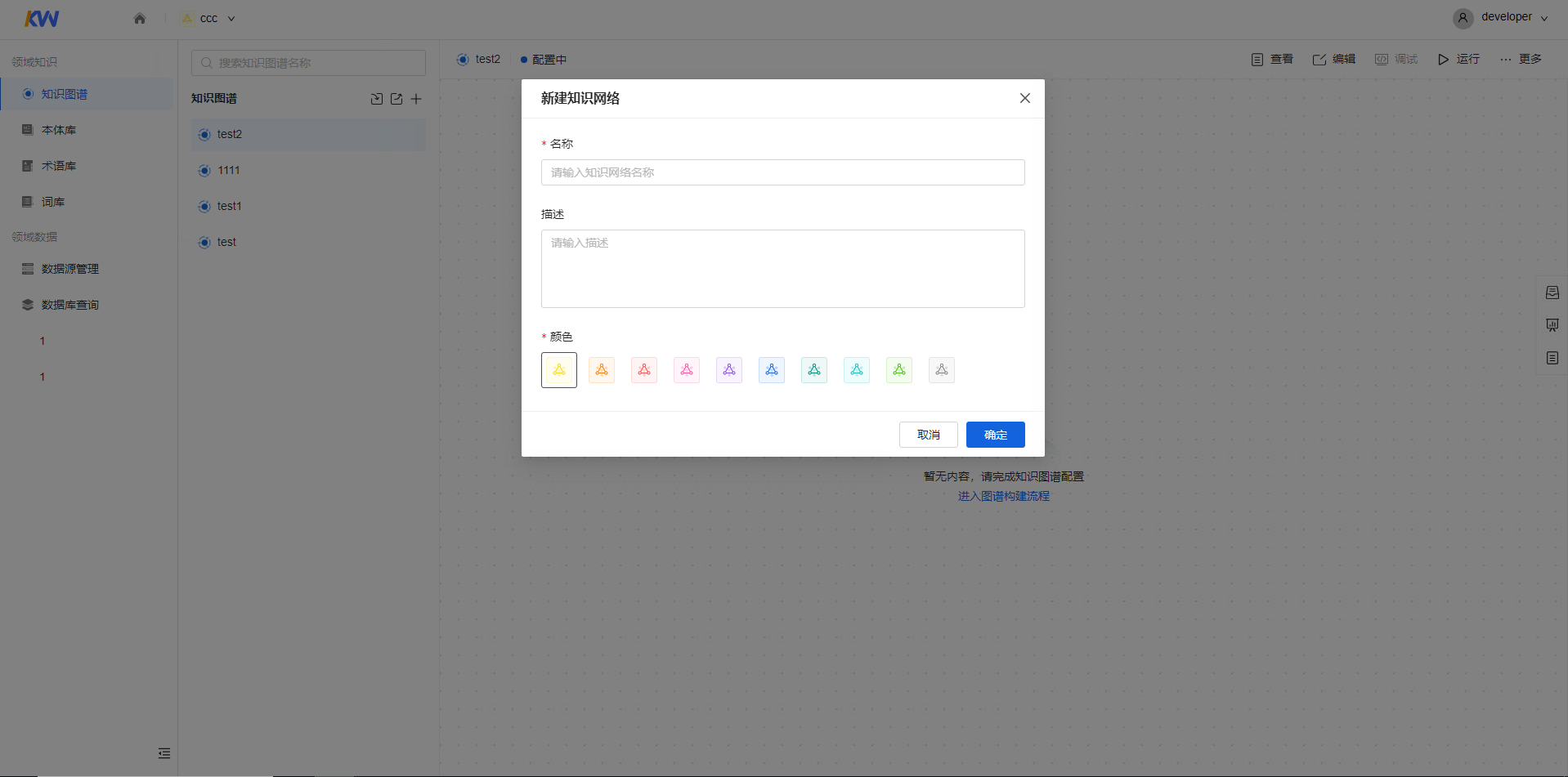1568x777 pixels.
Task: Select the teal color swatch
Action: (814, 370)
